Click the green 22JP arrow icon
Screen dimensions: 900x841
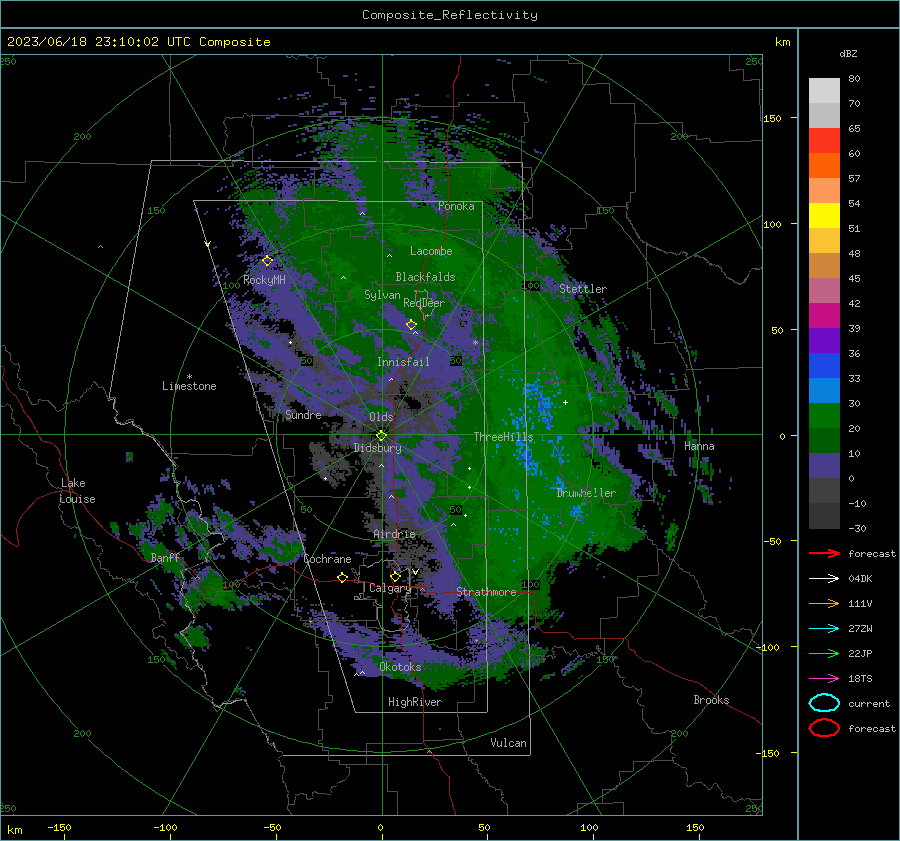click(824, 653)
